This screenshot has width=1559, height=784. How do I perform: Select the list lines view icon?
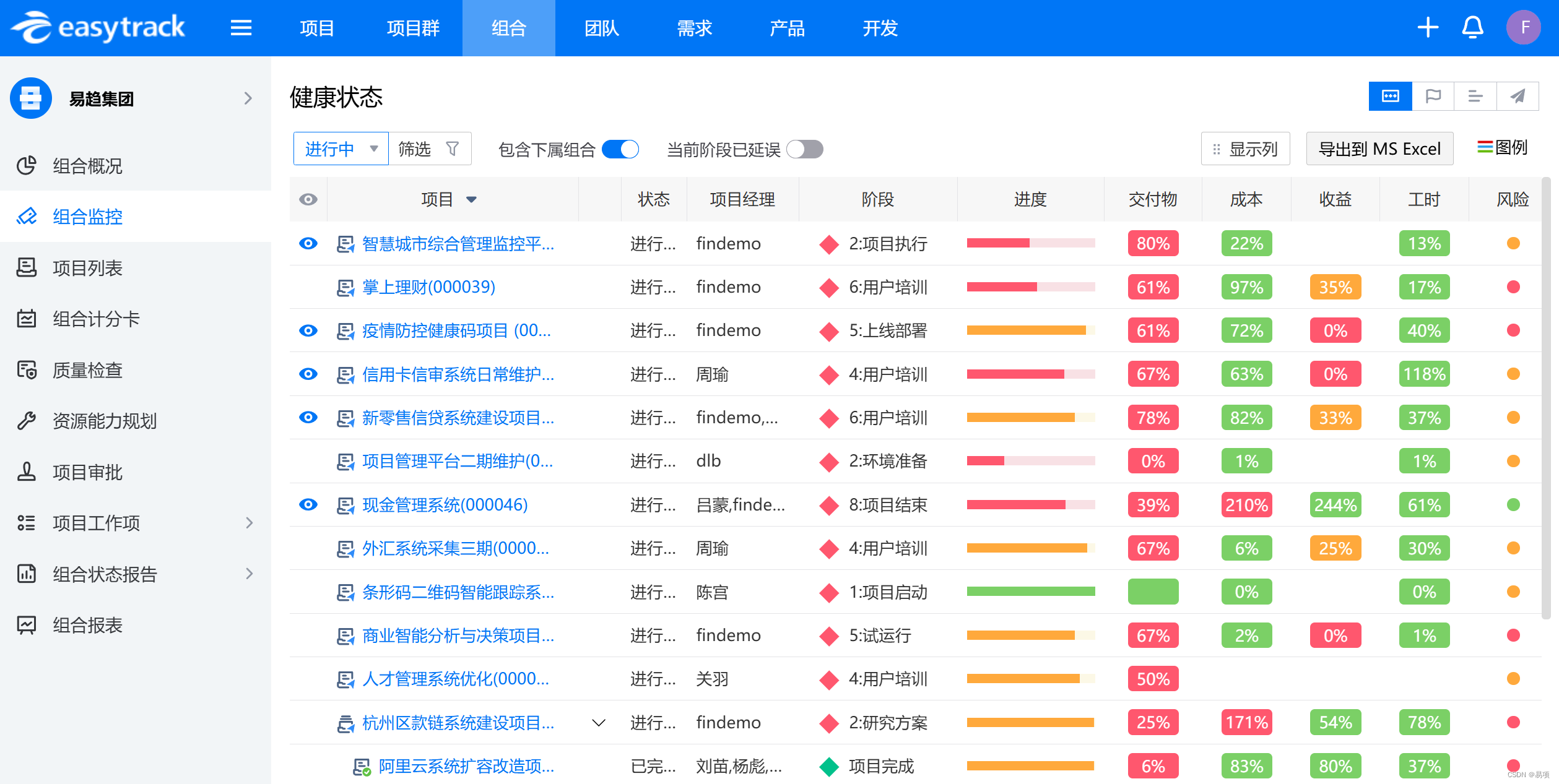pos(1475,96)
